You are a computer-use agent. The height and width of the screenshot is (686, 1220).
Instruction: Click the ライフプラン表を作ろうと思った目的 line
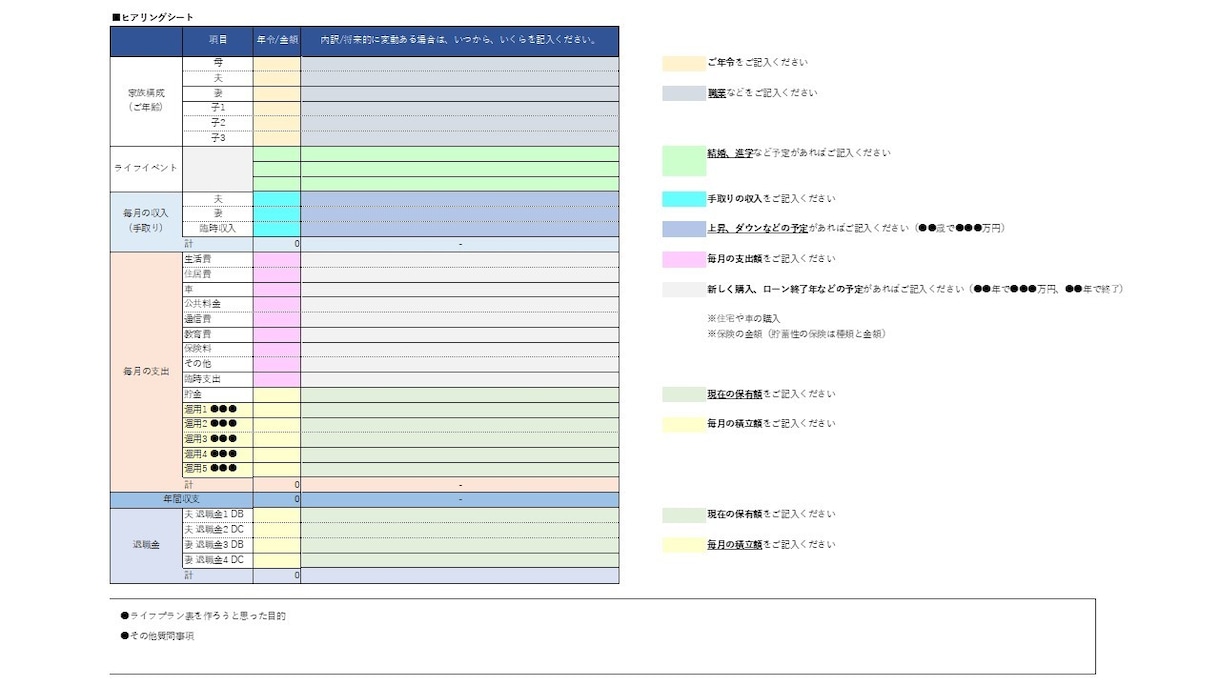203,616
